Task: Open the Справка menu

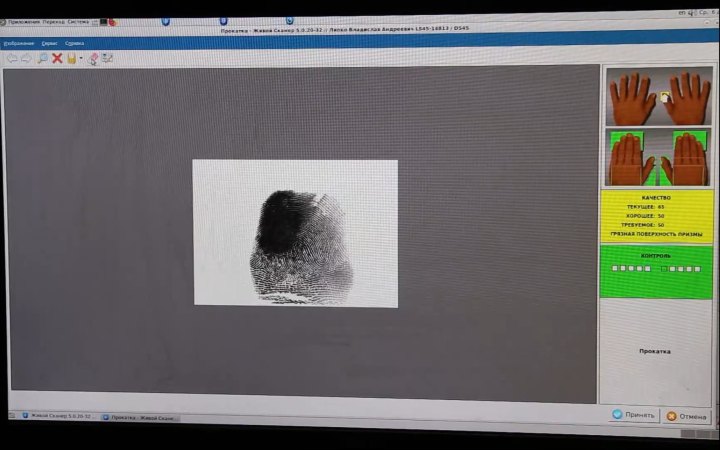Action: coord(74,44)
